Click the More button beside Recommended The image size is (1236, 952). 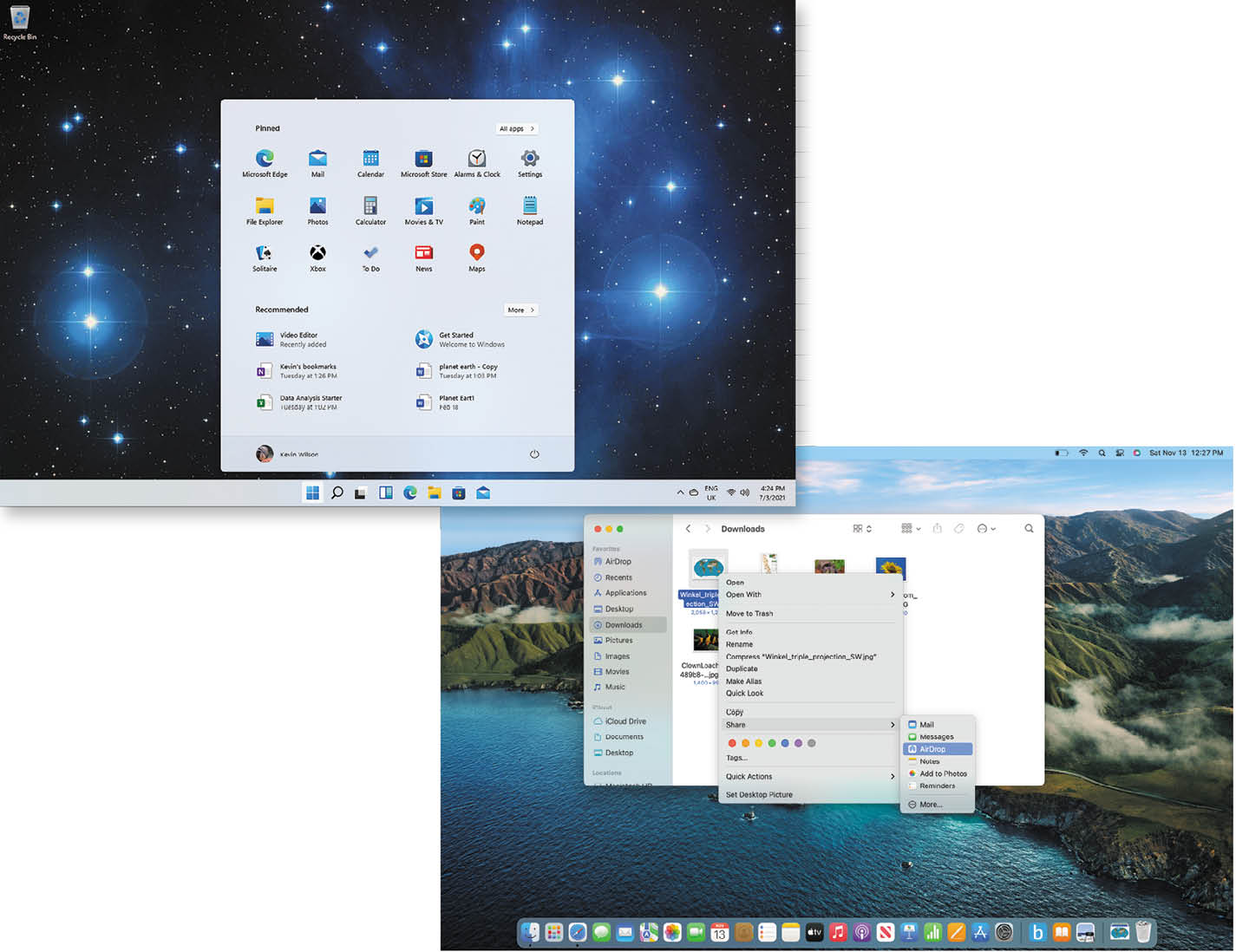point(520,310)
